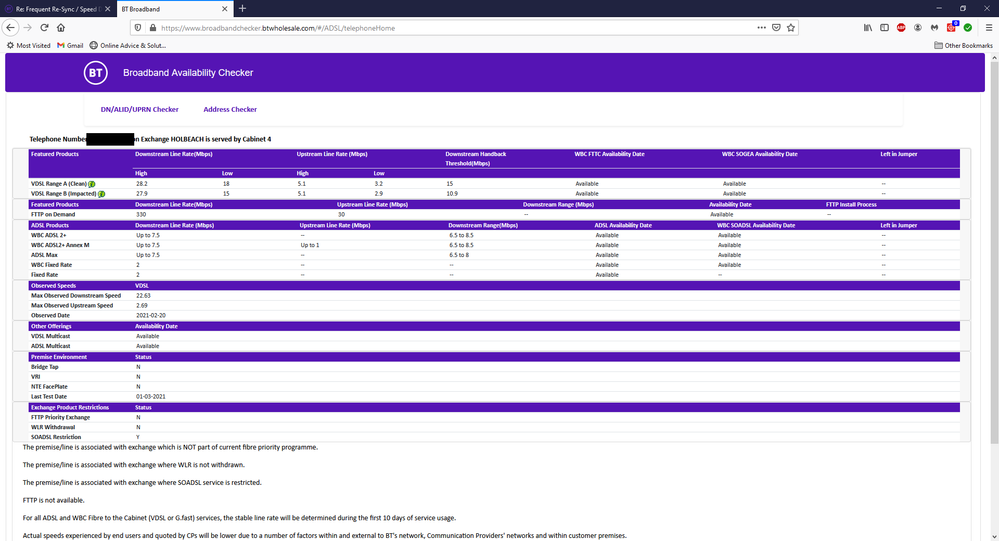
Task: Show the Firefox sidebars icon
Action: pos(884,28)
